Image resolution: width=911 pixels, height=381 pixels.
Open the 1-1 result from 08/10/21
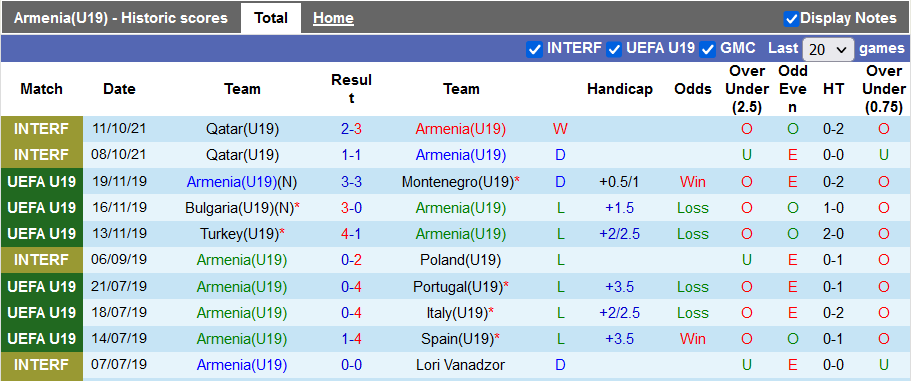(352, 155)
